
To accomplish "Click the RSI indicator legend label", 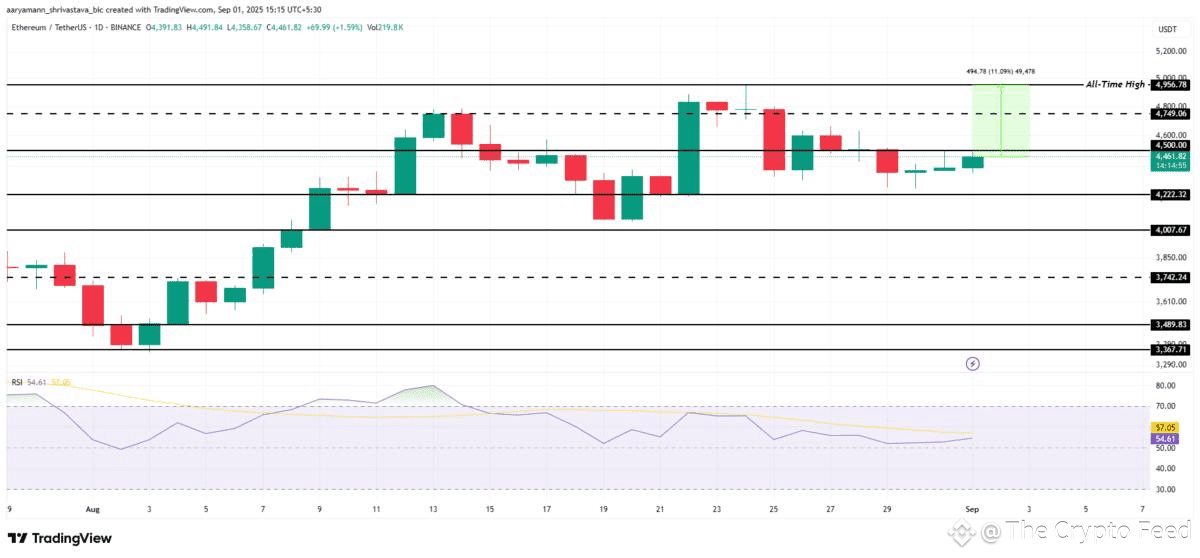I will click(16, 382).
